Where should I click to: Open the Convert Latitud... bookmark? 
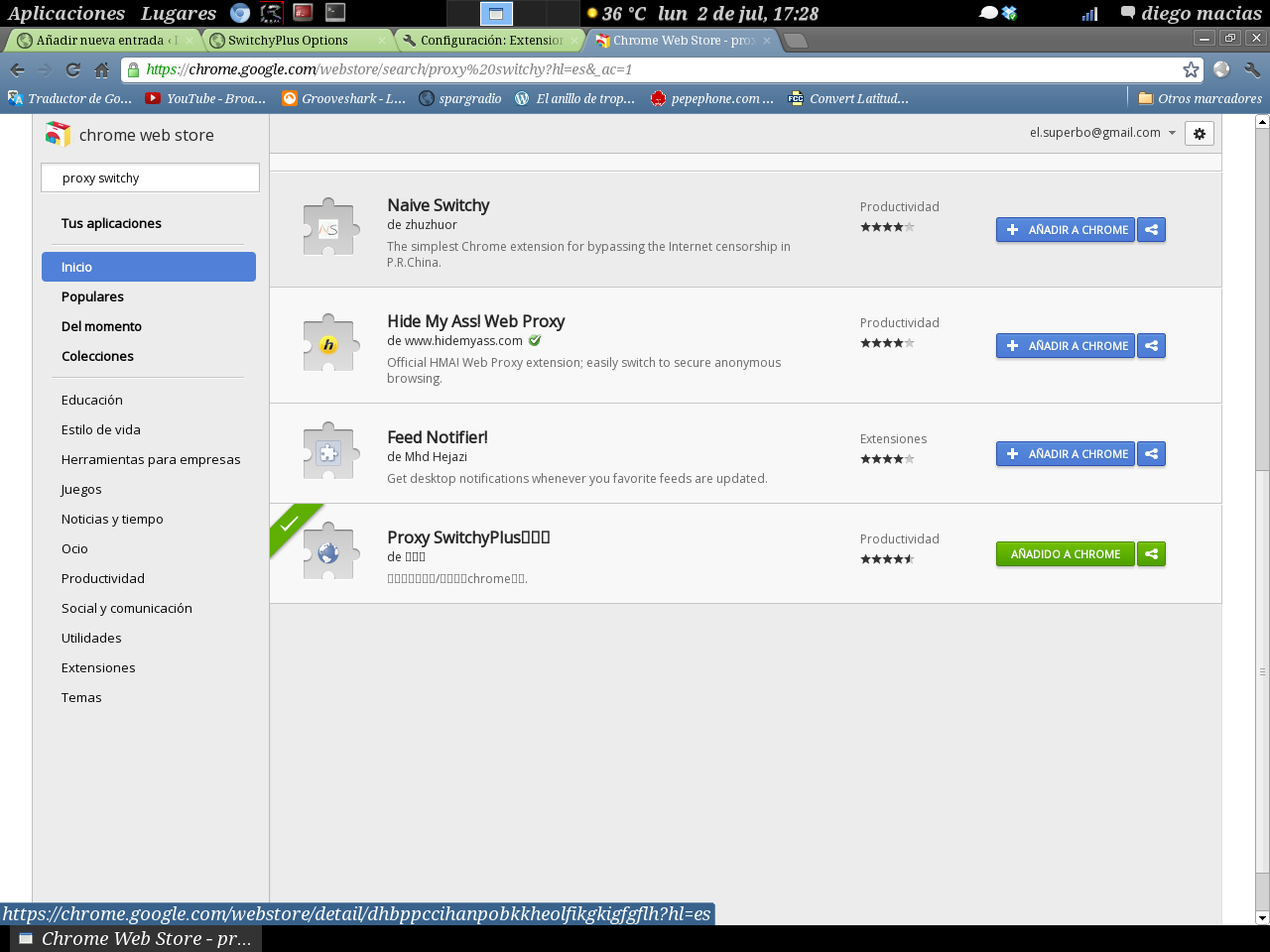[x=848, y=98]
